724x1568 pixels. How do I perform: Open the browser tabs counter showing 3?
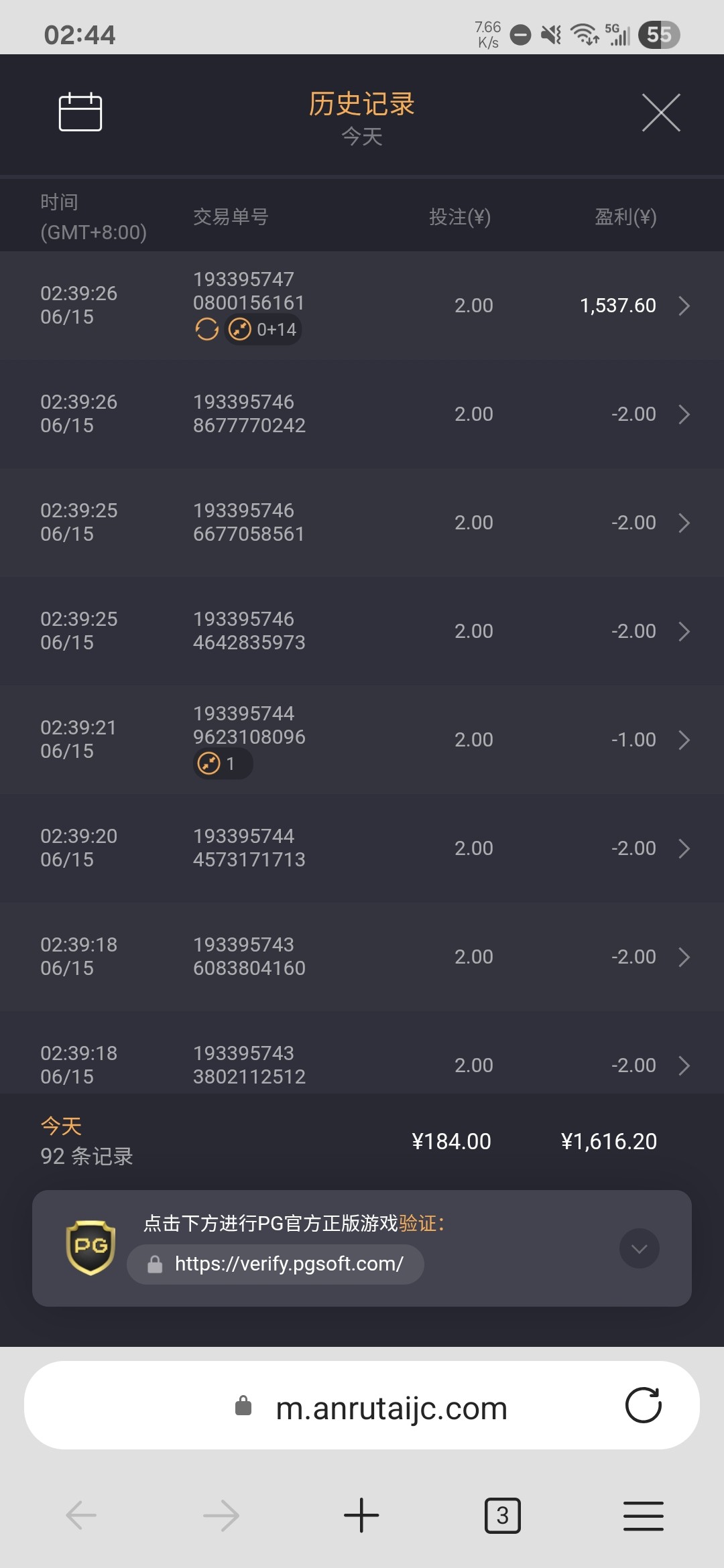[502, 1516]
